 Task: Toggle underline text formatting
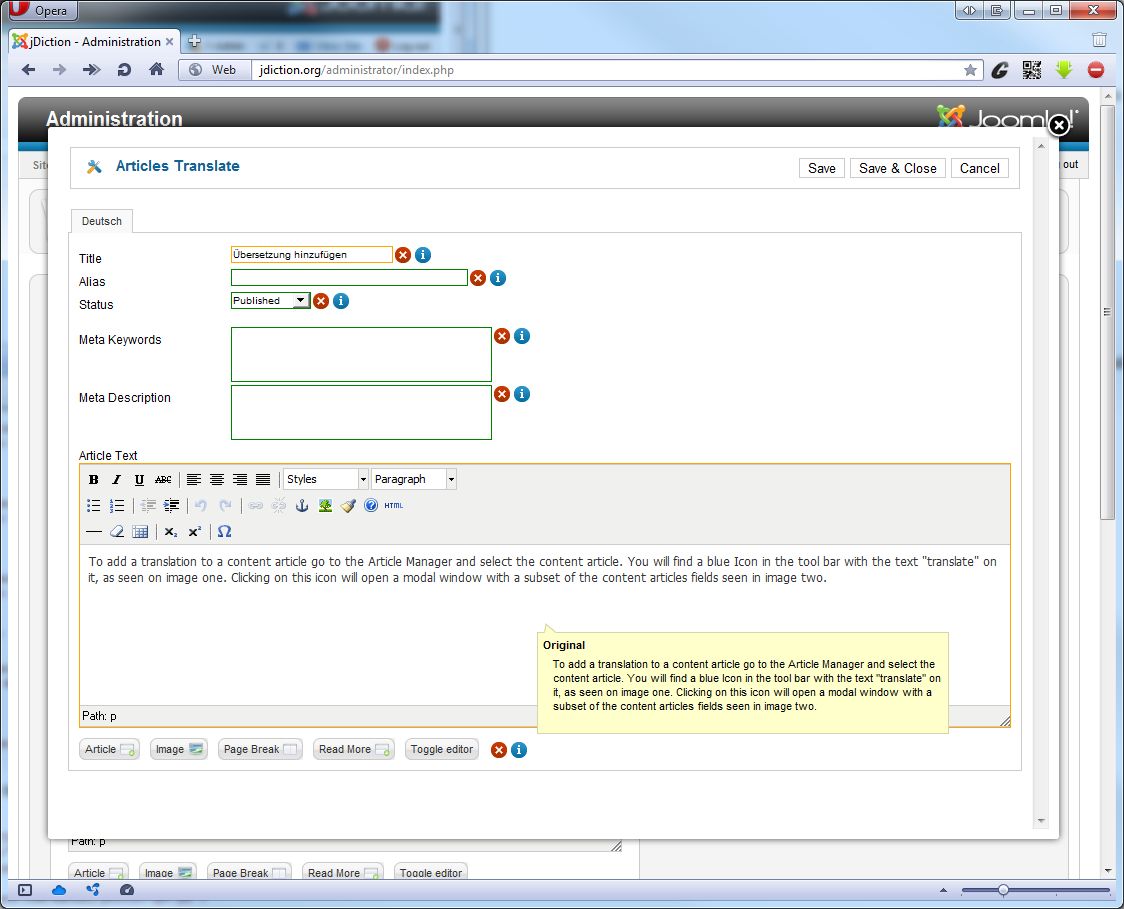coord(139,480)
